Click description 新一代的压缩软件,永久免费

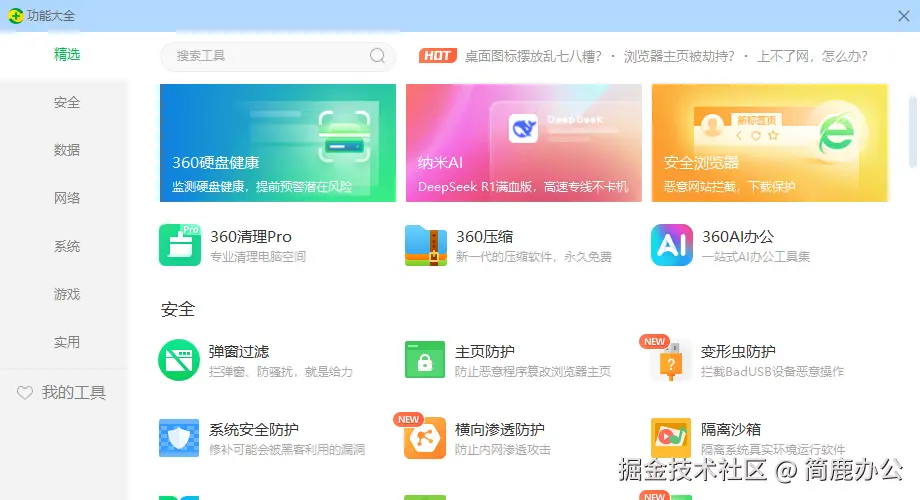[x=534, y=256]
